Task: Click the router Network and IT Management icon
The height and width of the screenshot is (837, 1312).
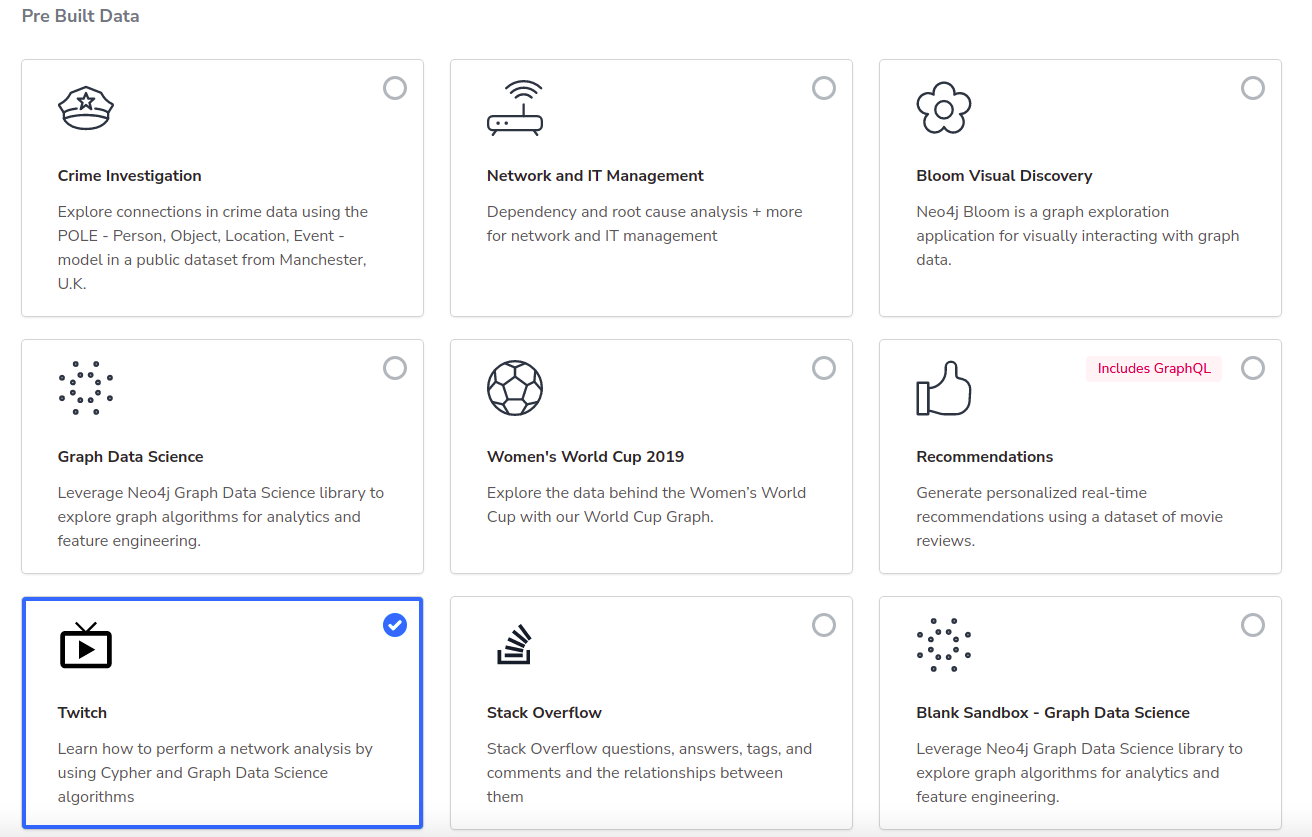Action: pyautogui.click(x=515, y=107)
